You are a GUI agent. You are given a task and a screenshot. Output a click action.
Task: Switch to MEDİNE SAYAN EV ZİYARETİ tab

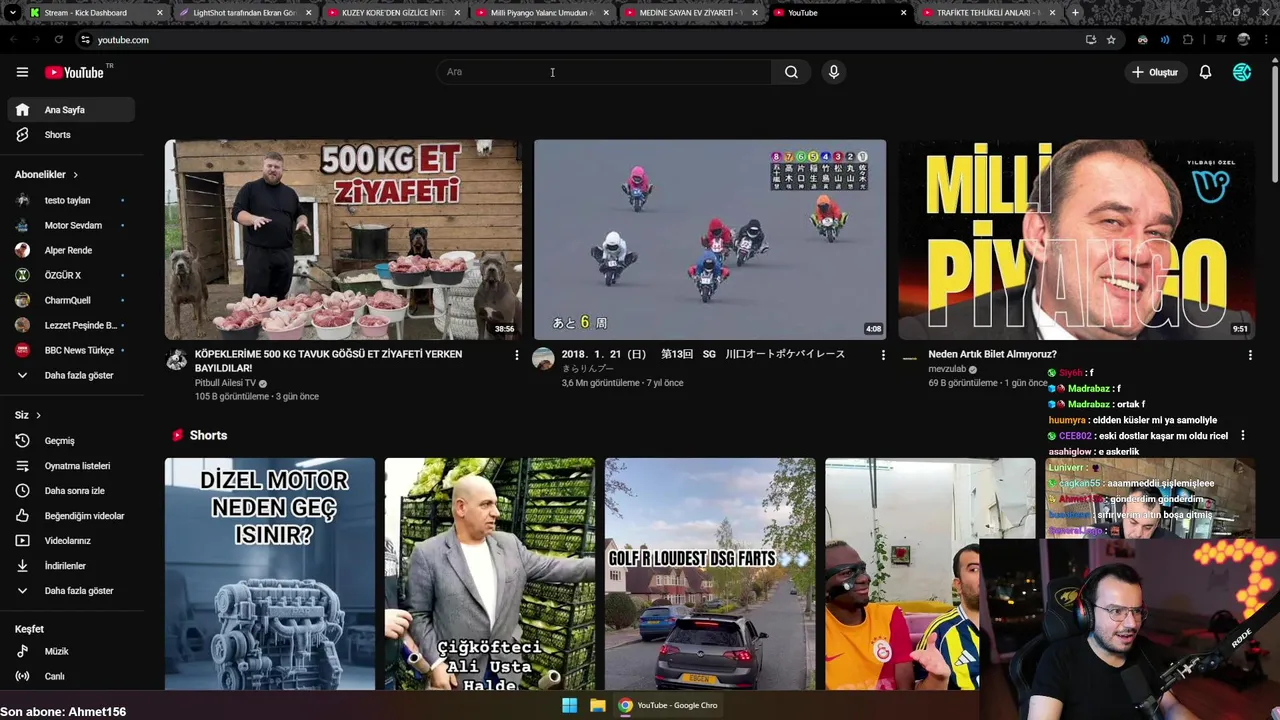690,13
